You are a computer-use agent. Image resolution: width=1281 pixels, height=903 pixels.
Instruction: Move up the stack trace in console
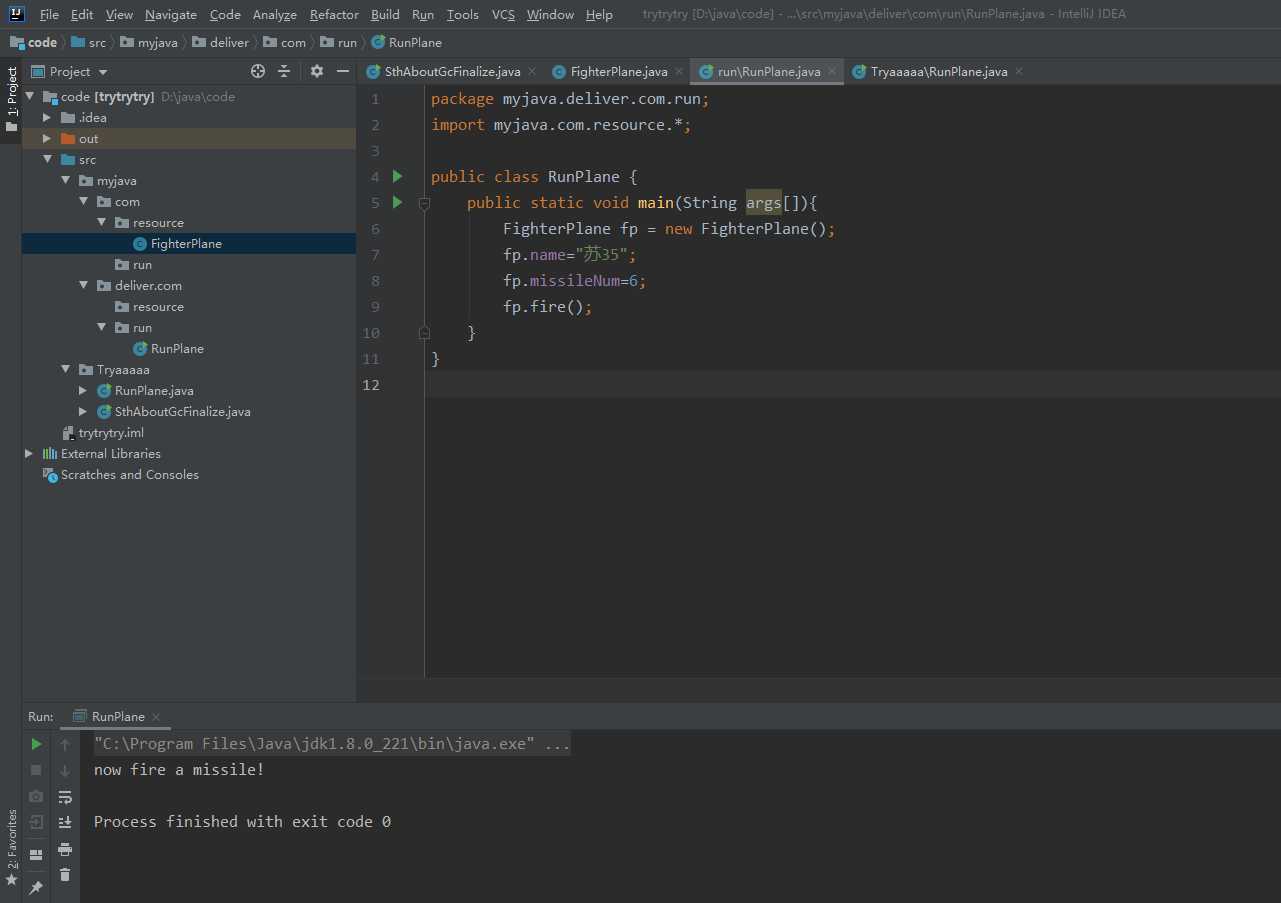[65, 744]
